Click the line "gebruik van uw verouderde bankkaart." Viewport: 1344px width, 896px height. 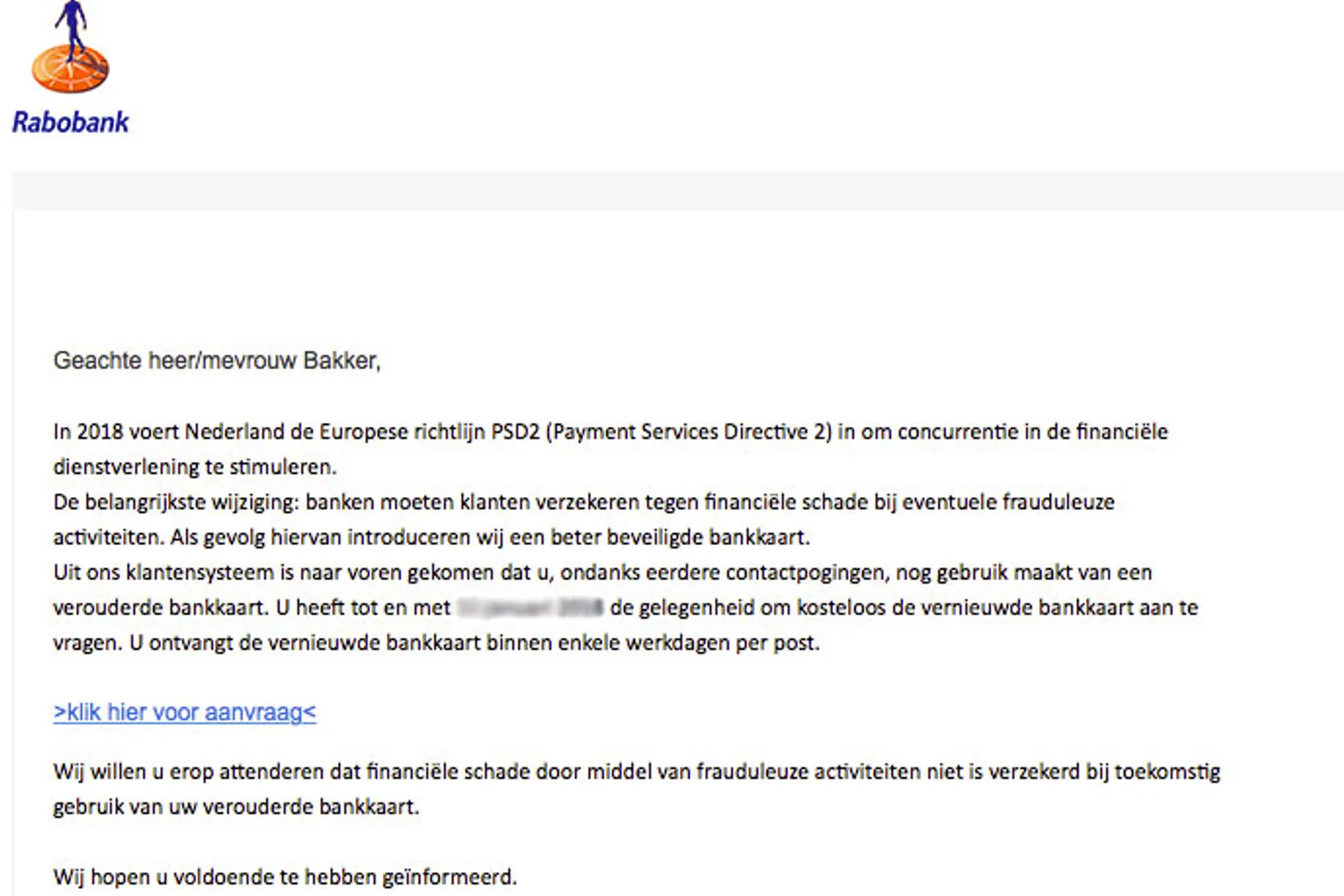point(236,807)
